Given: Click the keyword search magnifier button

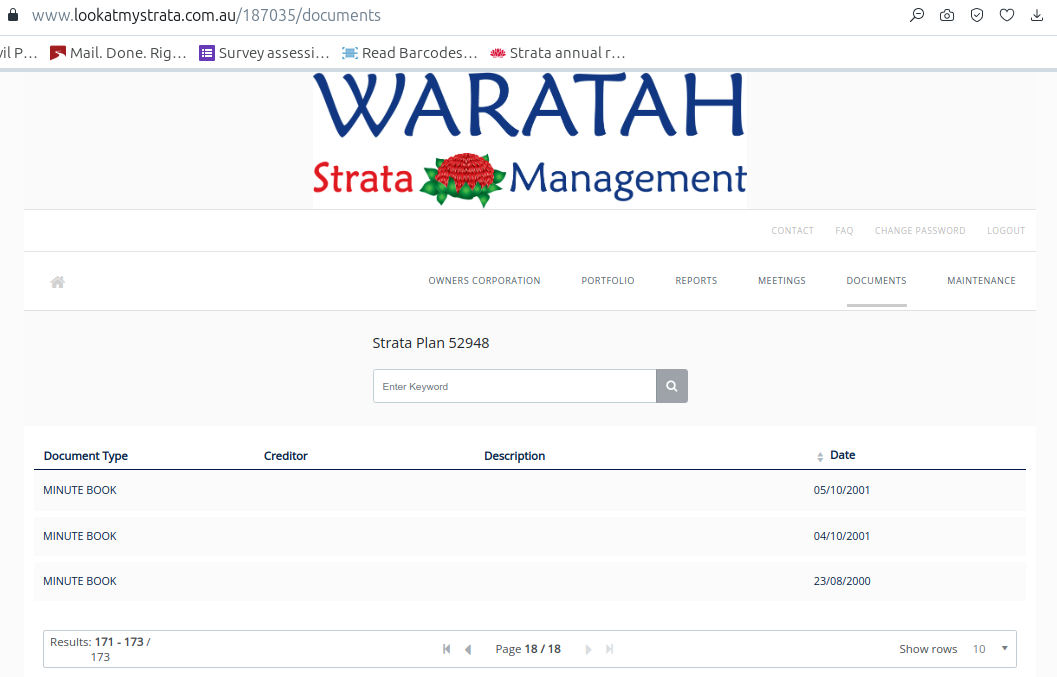Looking at the screenshot, I should pyautogui.click(x=671, y=386).
